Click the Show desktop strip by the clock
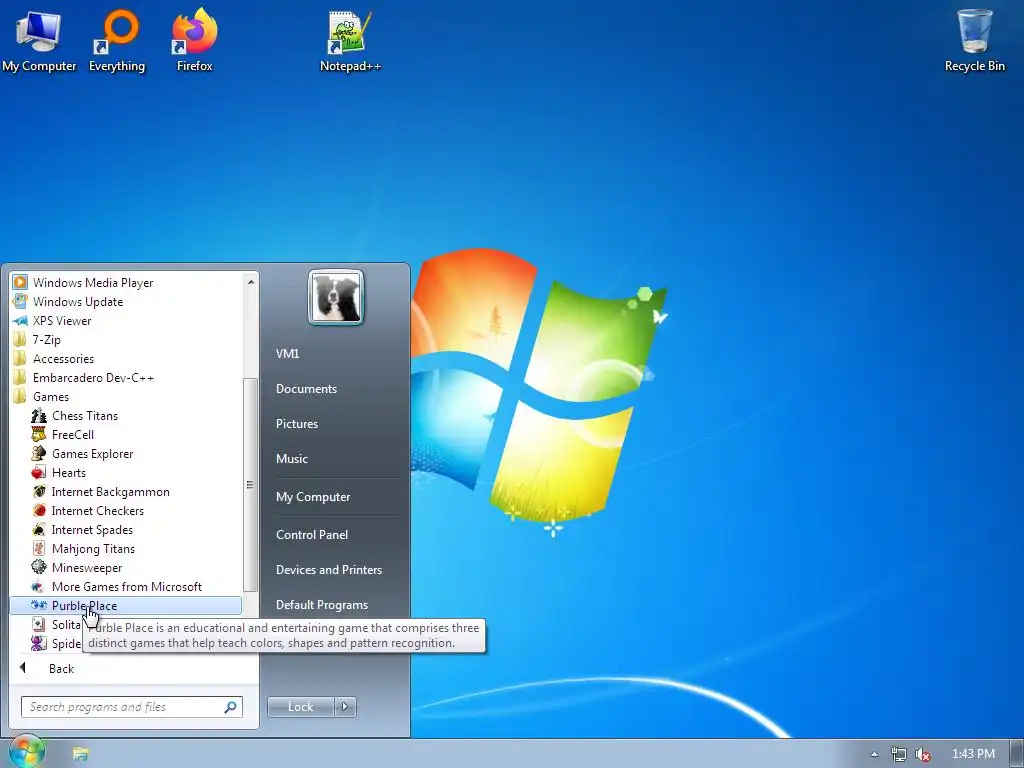 pos(1018,754)
